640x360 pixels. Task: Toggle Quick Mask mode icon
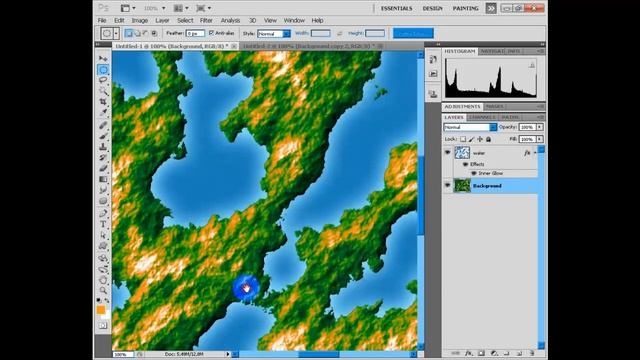[103, 326]
